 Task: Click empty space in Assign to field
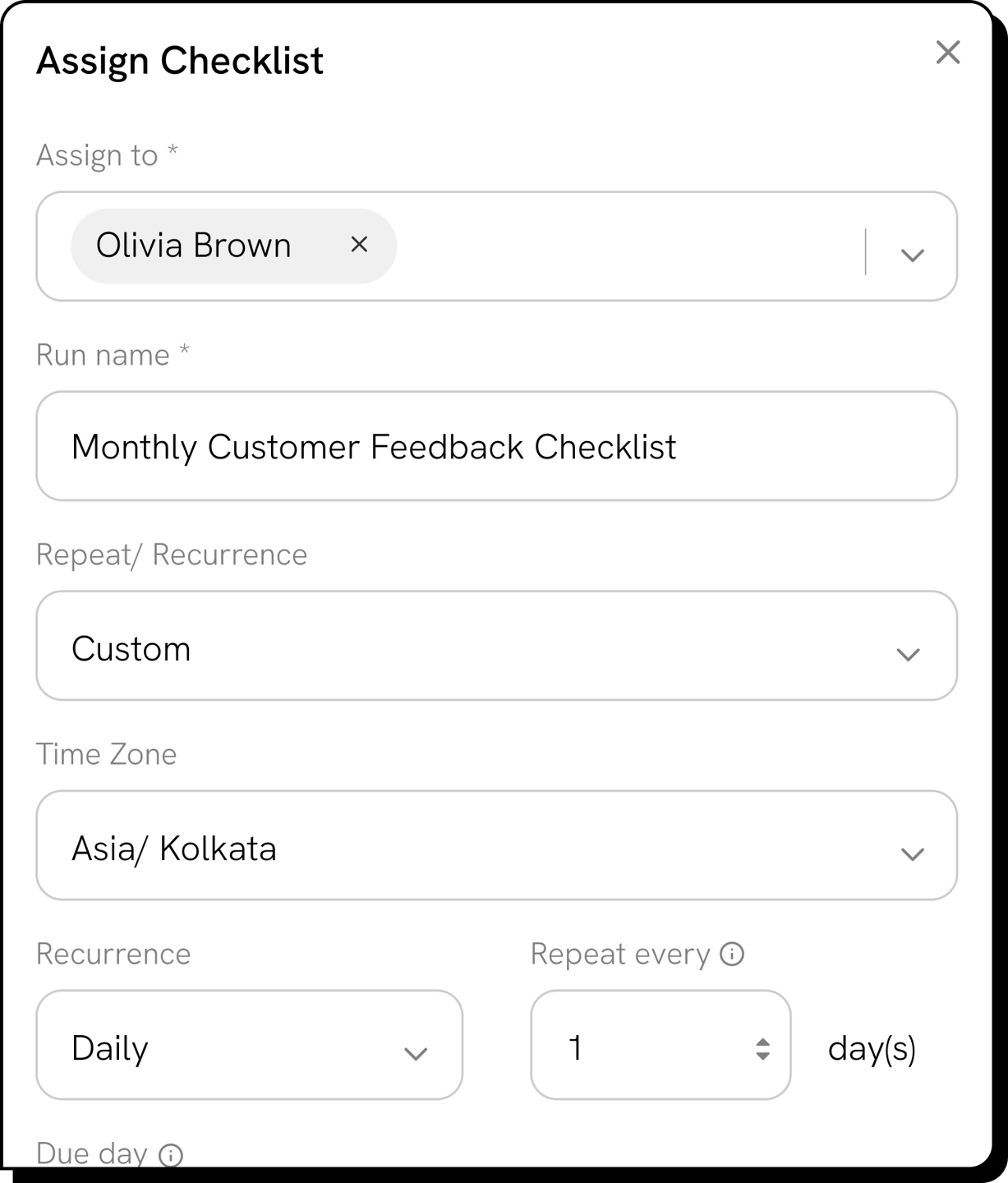pyautogui.click(x=624, y=246)
